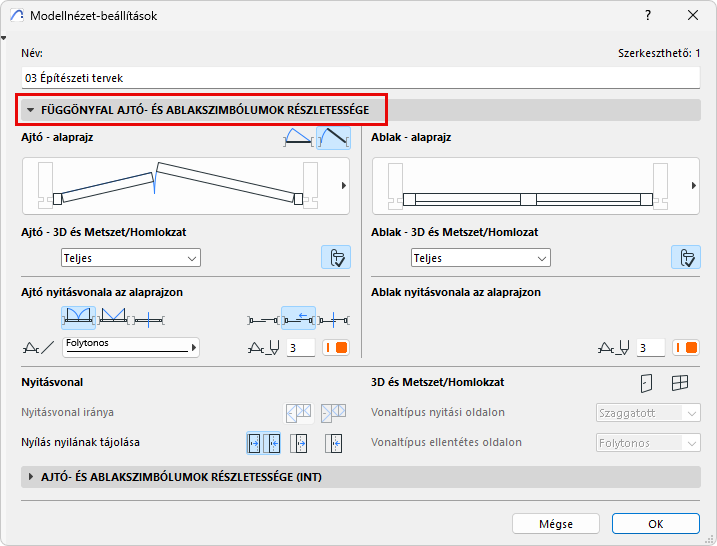The height and width of the screenshot is (546, 717).
Task: Click the window floor plan preview thumbnail
Action: 535,186
